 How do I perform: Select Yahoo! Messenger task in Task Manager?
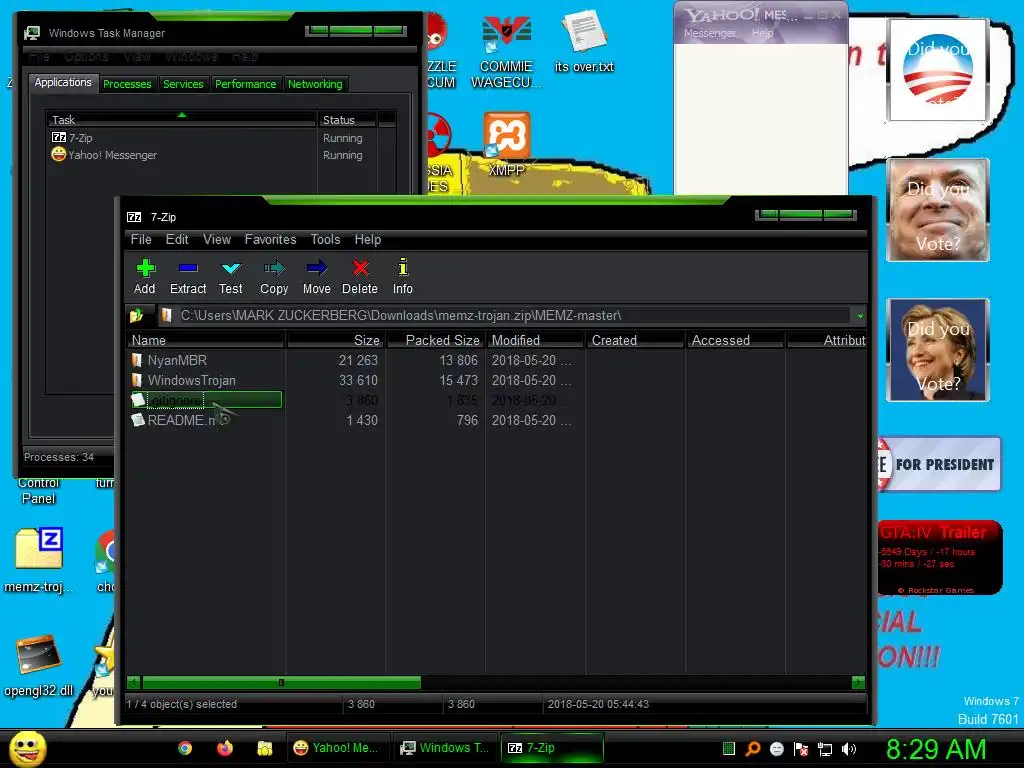tap(182, 155)
